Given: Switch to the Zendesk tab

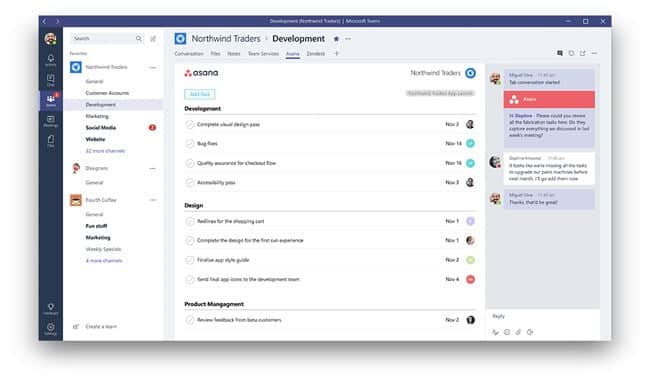Looking at the screenshot, I should click(316, 53).
